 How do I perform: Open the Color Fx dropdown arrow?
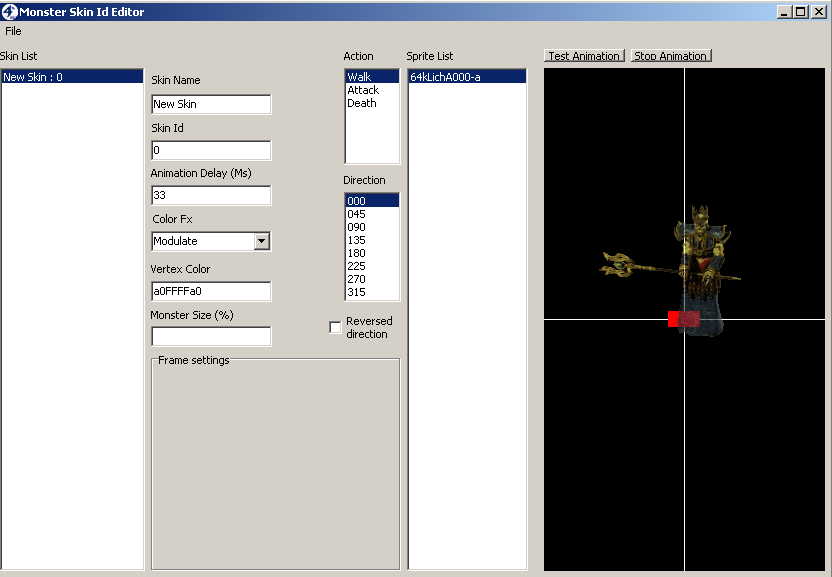[x=262, y=241]
